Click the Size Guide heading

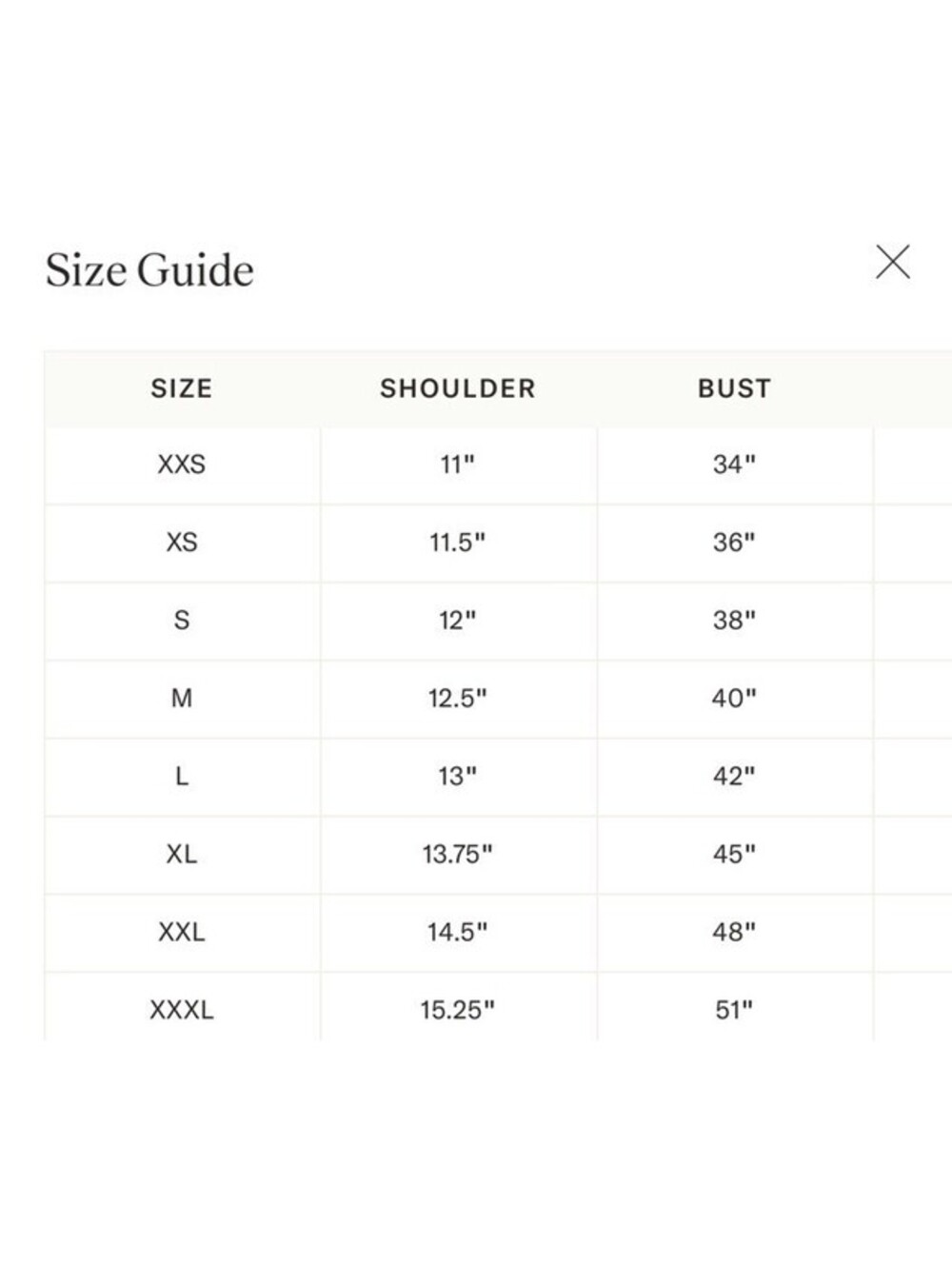tap(149, 270)
